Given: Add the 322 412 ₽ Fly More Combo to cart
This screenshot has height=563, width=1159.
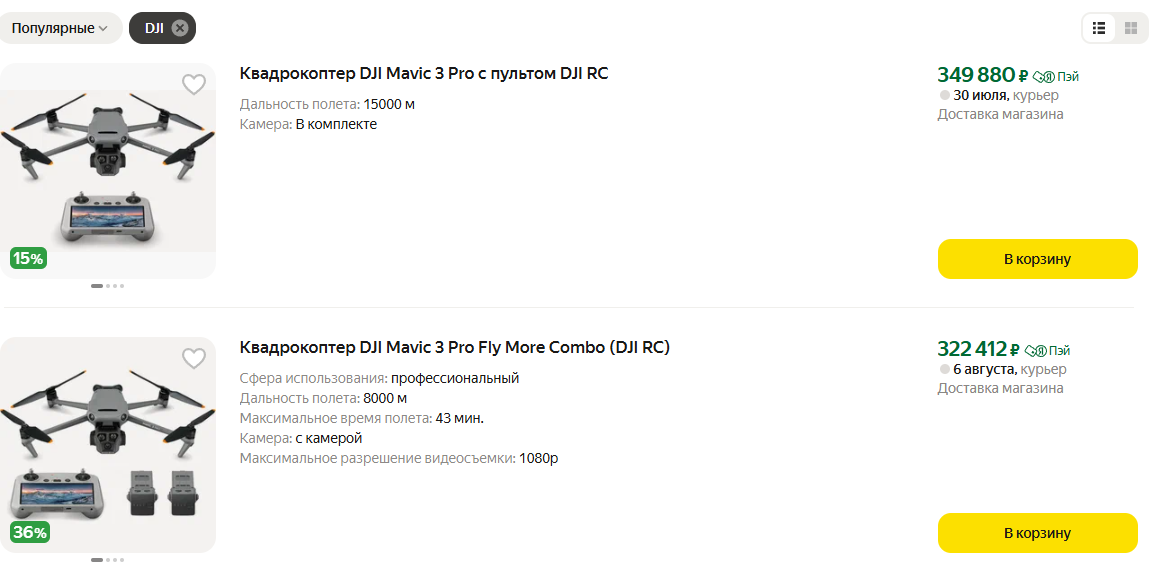Looking at the screenshot, I should (x=1037, y=533).
